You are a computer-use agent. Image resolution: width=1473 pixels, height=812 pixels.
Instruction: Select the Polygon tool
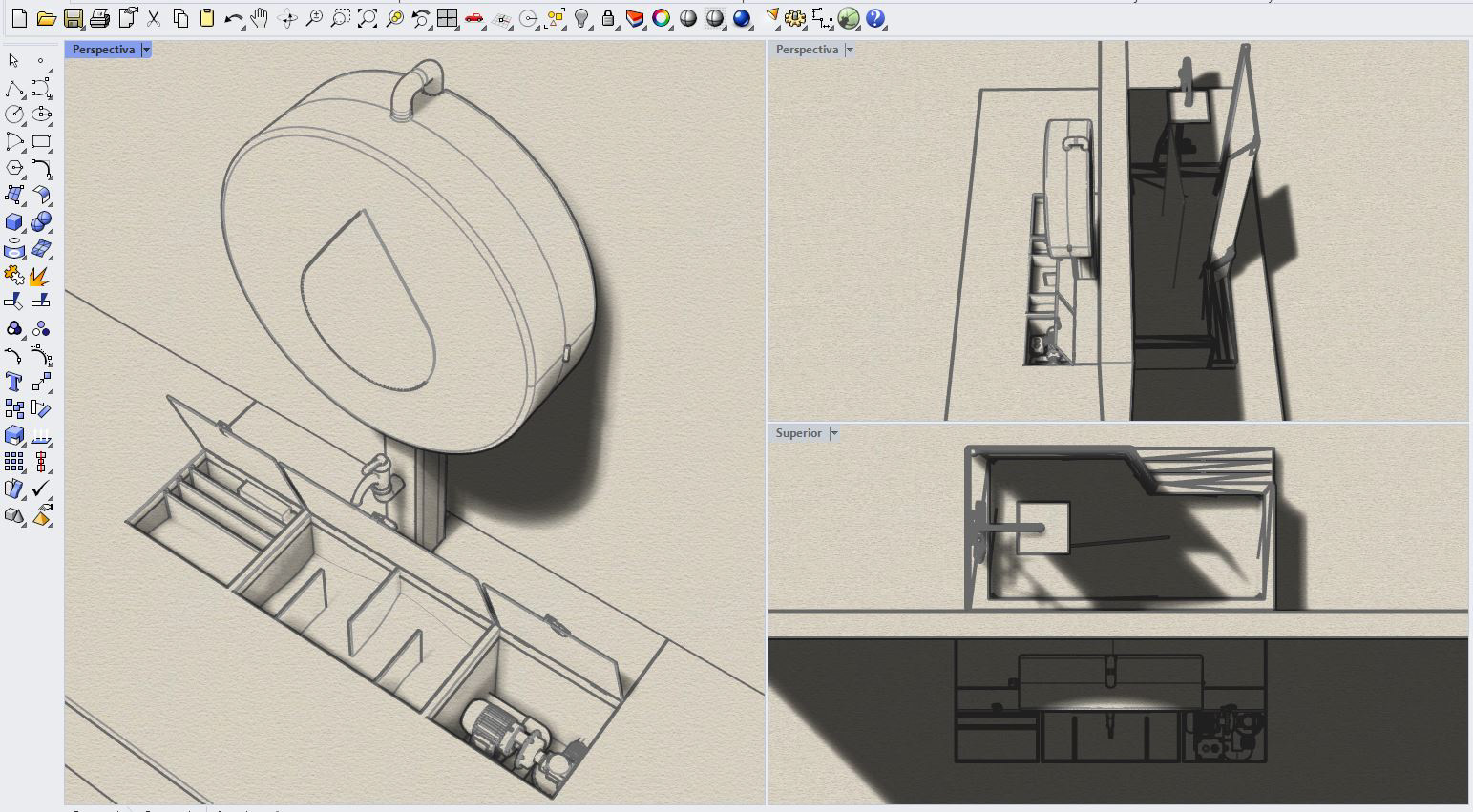[13, 169]
